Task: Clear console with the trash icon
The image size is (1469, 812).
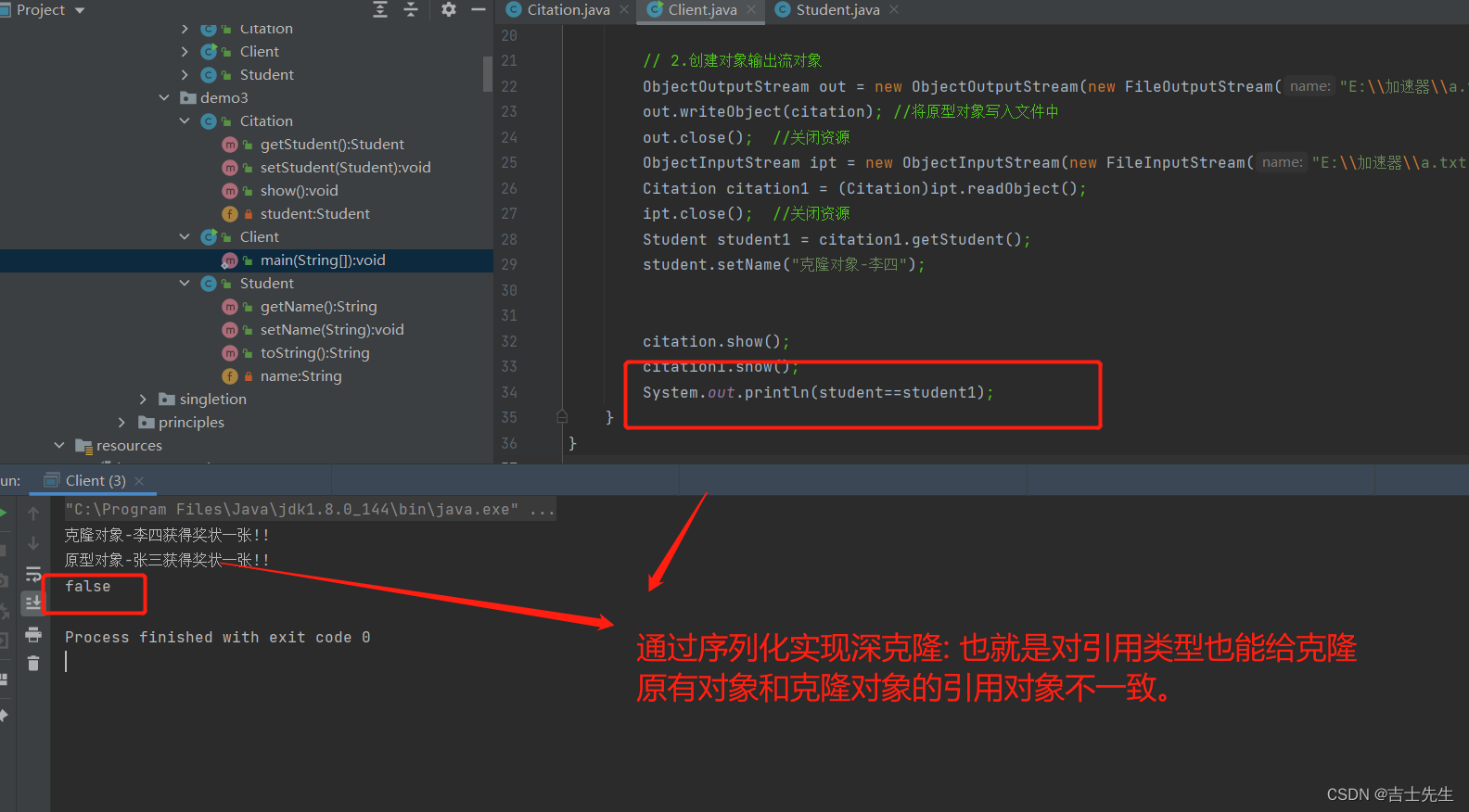Action: pos(33,663)
